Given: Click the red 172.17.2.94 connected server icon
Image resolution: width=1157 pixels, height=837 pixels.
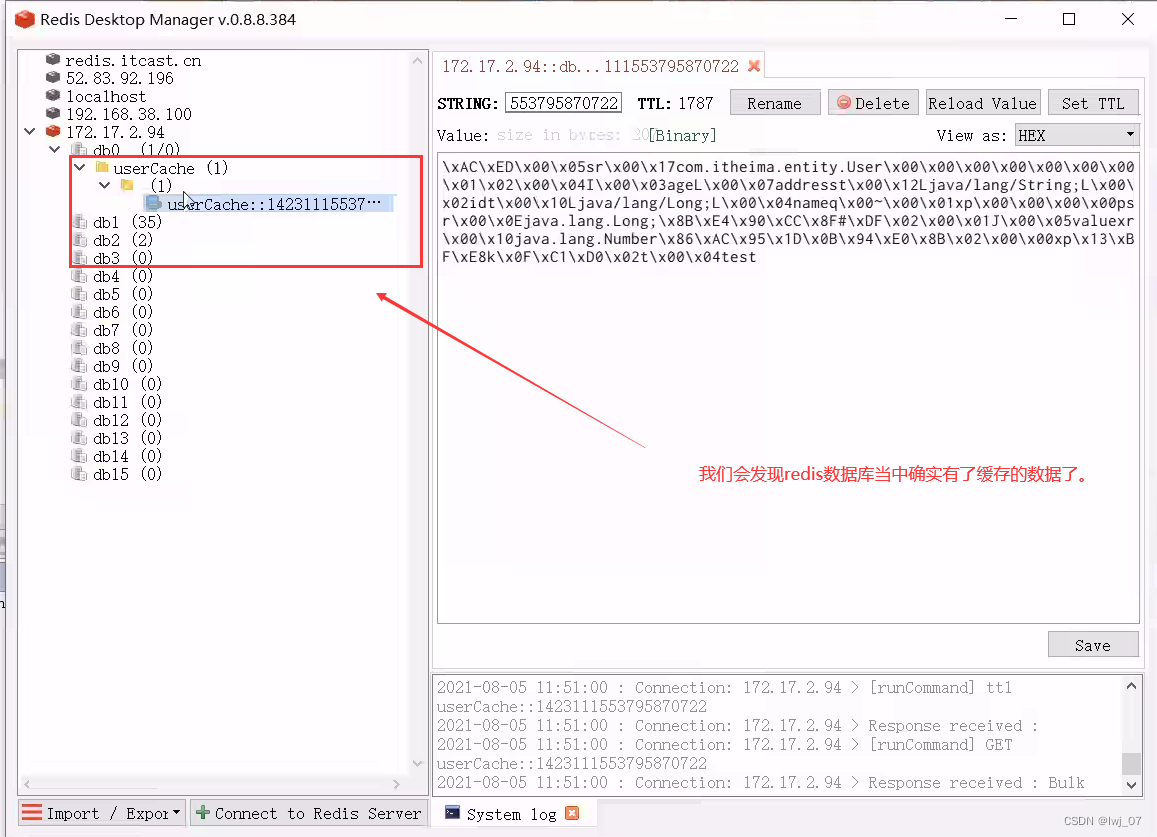Looking at the screenshot, I should pyautogui.click(x=52, y=131).
